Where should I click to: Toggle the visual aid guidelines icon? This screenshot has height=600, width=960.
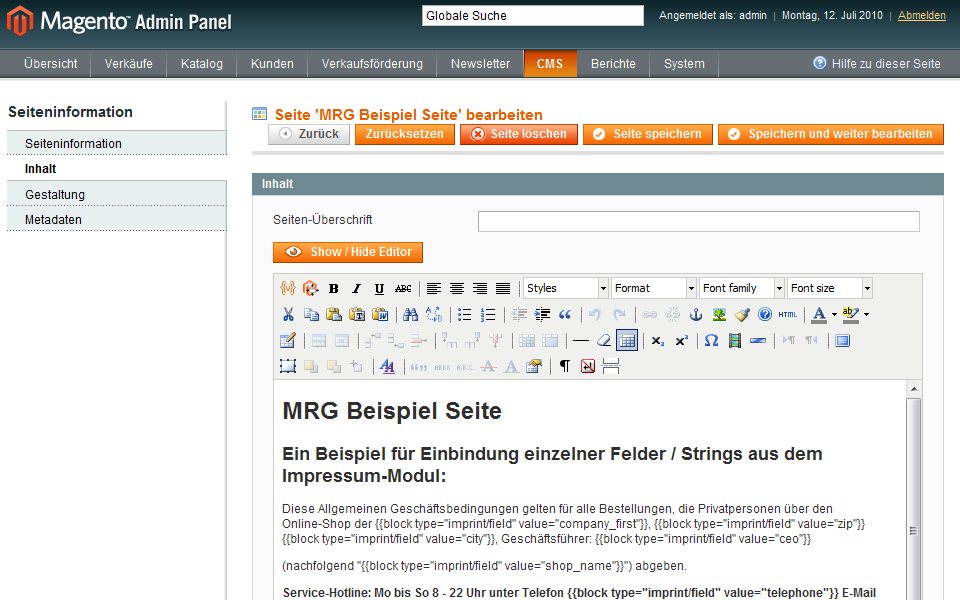pyautogui.click(x=627, y=340)
